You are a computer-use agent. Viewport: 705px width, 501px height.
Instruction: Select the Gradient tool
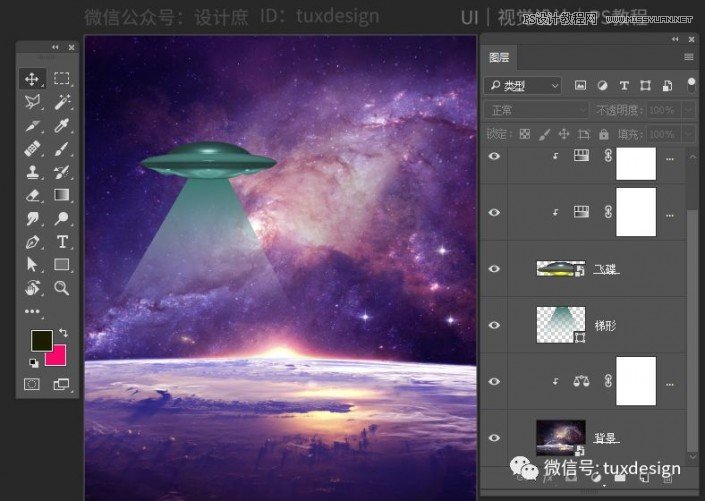62,195
